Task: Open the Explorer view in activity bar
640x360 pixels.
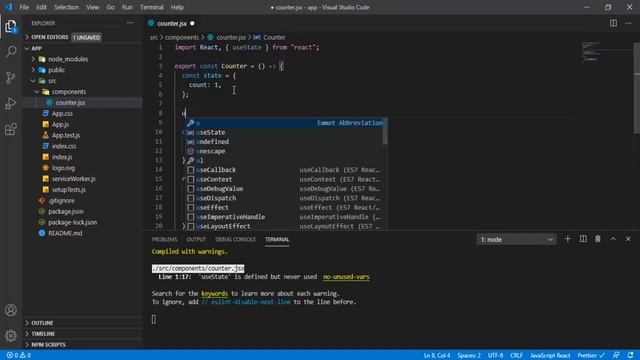Action: click(x=11, y=27)
